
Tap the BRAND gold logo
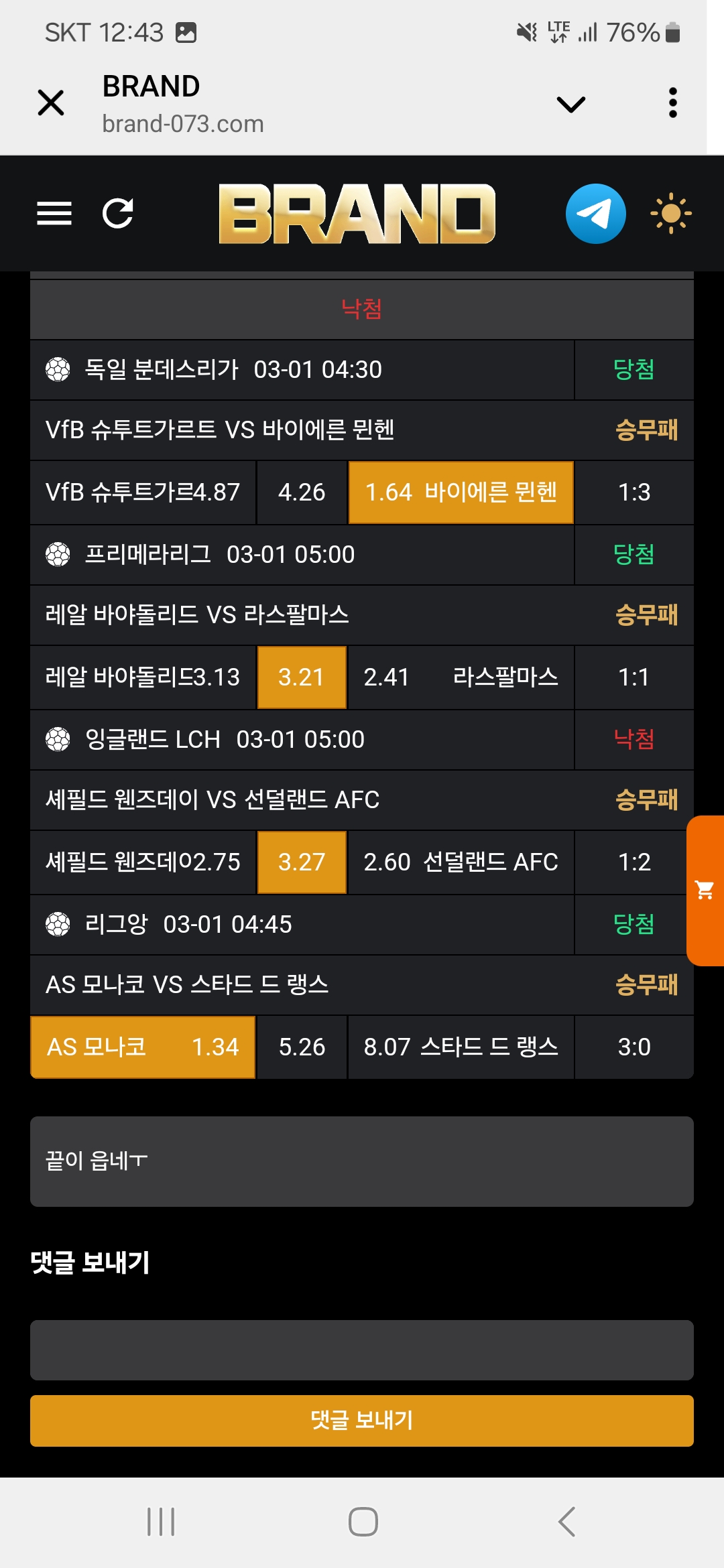357,214
